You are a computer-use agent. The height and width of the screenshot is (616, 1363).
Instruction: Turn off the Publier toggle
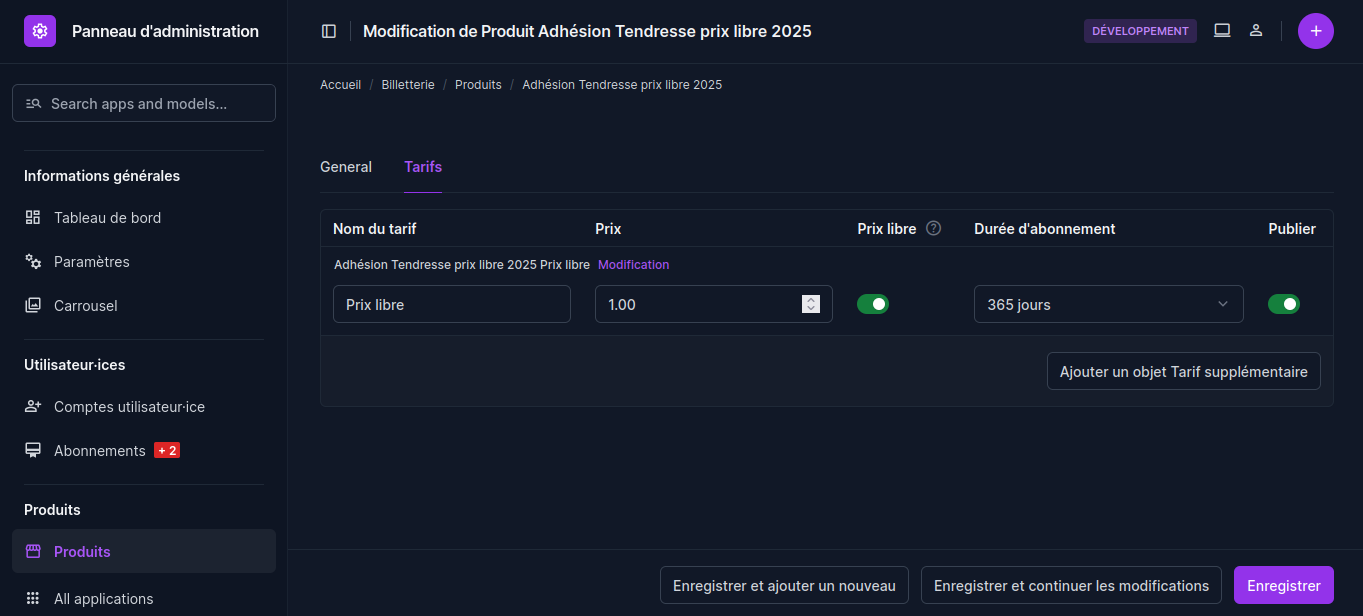click(x=1283, y=304)
